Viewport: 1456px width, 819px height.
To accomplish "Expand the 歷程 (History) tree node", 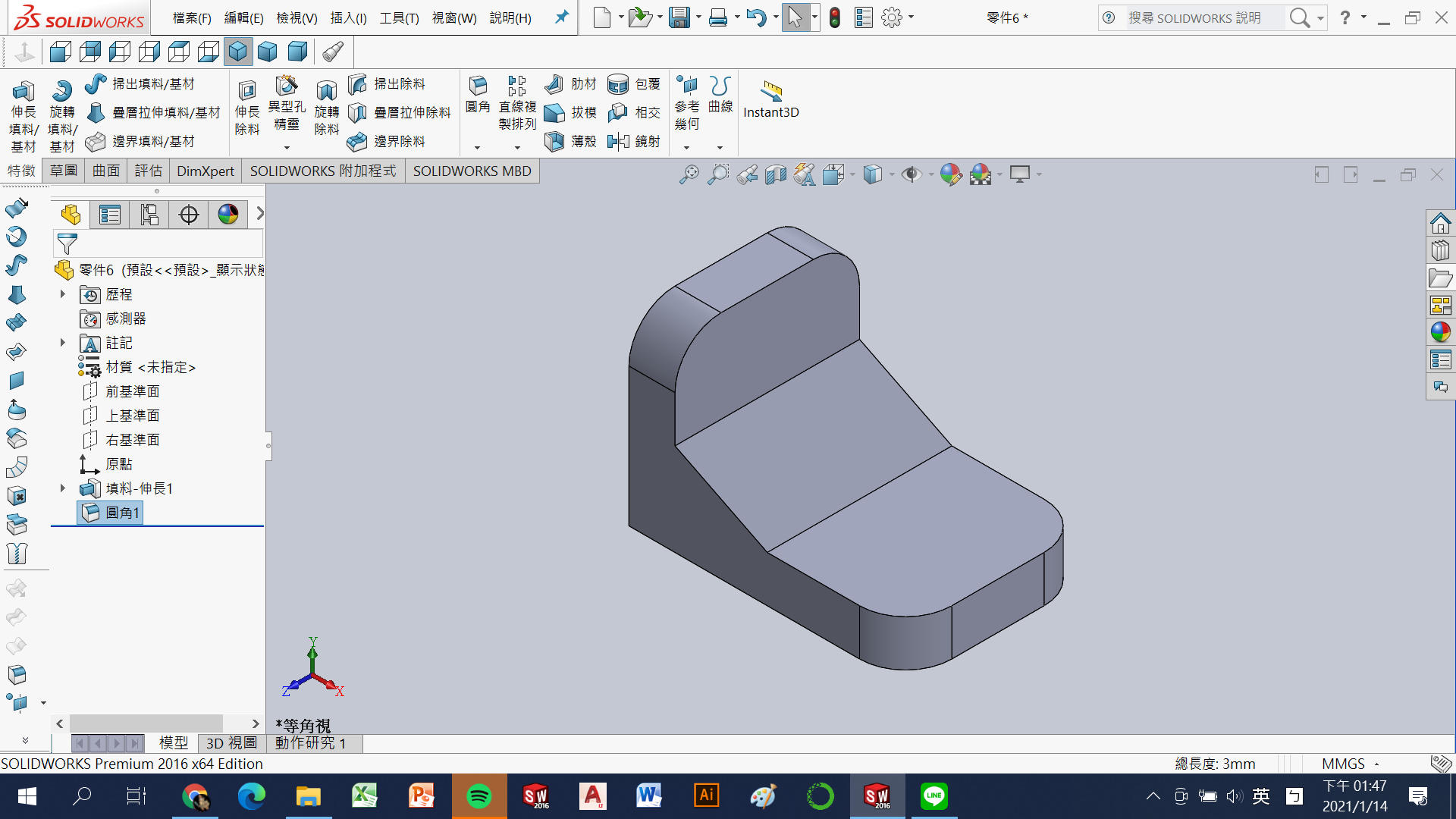I will click(63, 294).
